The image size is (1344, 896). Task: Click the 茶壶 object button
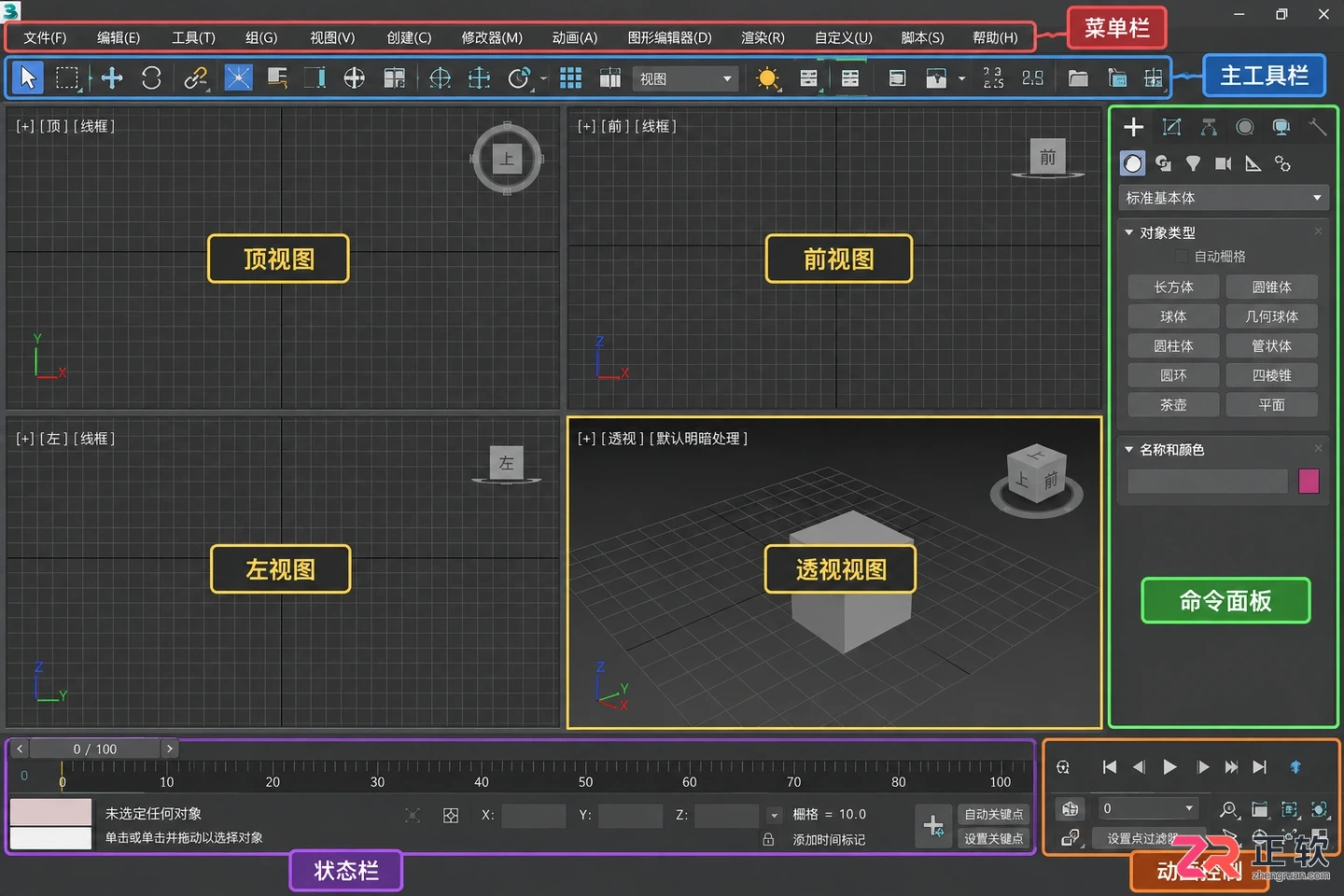[1173, 405]
